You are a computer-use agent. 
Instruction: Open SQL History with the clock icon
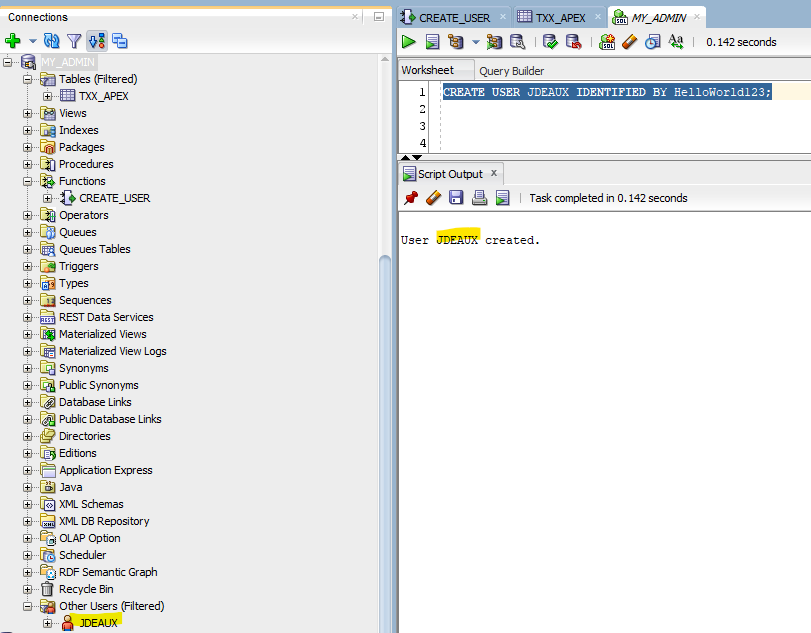coord(652,42)
